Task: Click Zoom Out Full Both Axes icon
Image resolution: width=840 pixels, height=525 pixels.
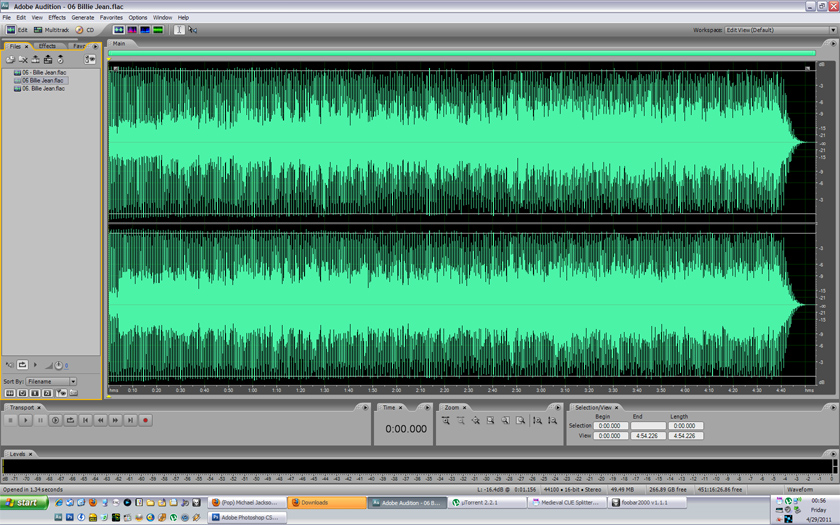Action: (476, 421)
